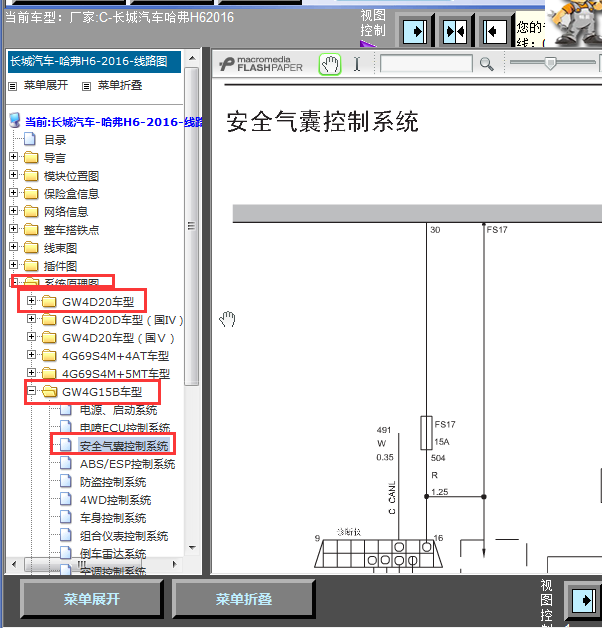Click the page icon for 4WD控制系统
This screenshot has width=602, height=628.
click(66, 499)
